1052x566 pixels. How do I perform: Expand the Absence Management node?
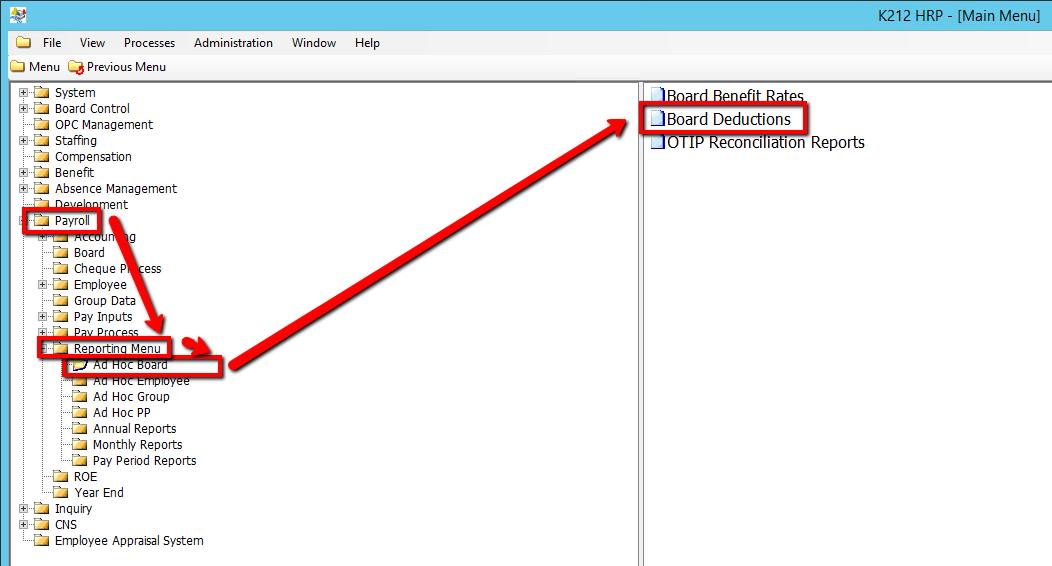[x=23, y=189]
